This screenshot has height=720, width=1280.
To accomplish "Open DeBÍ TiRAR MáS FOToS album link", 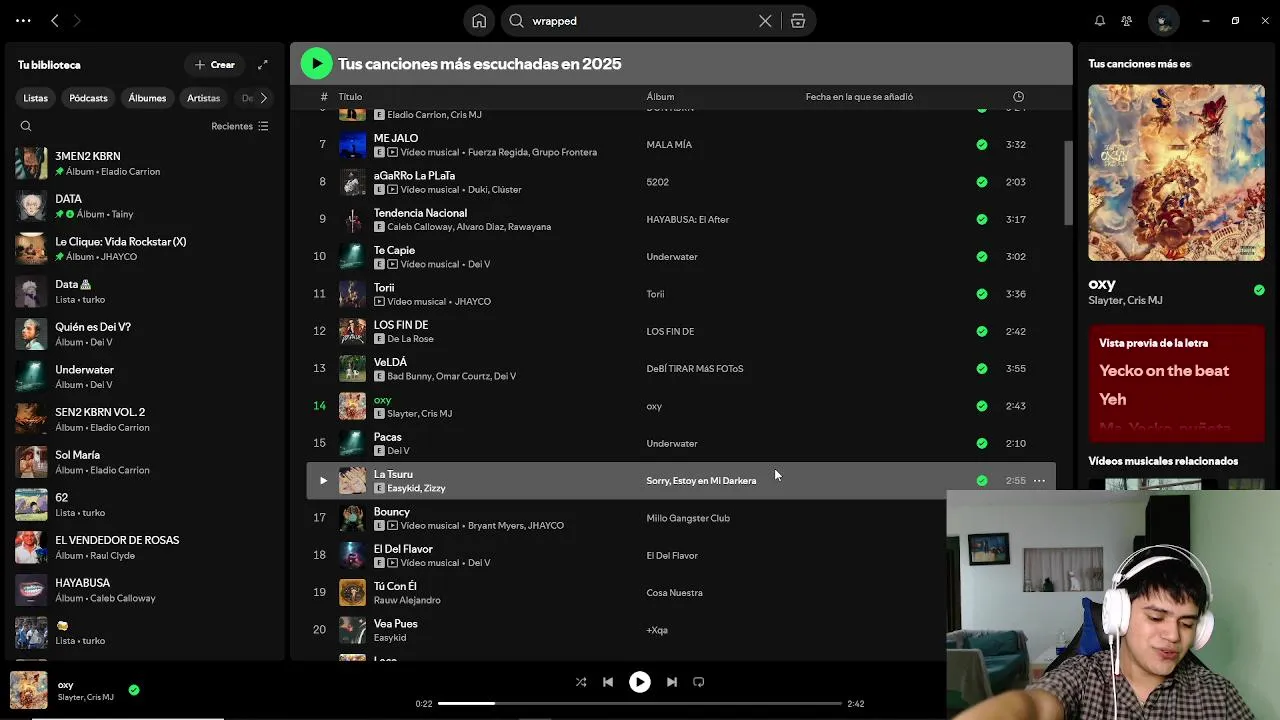I will [695, 369].
